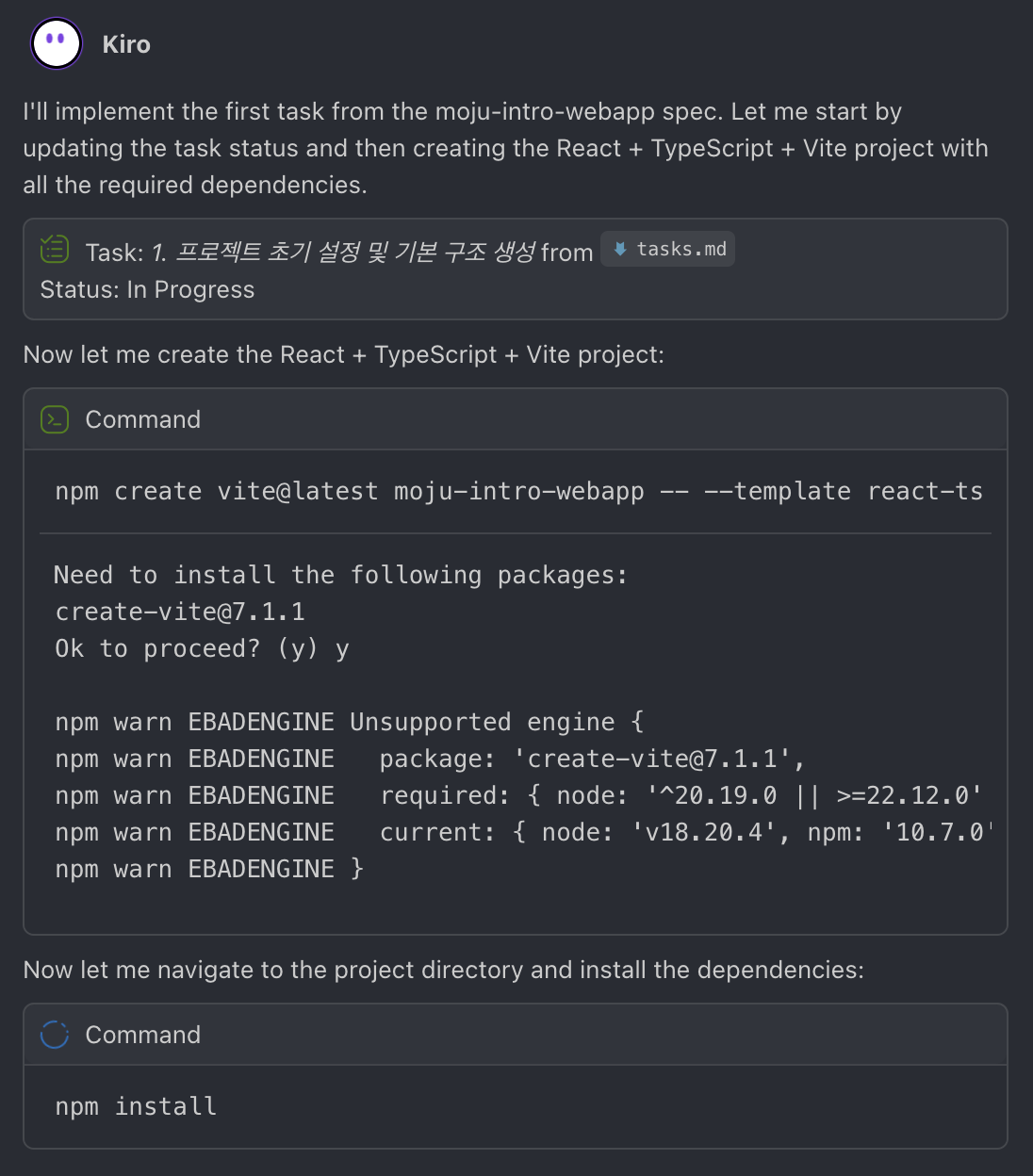Select the Korean task title text
The image size is (1033, 1176).
click(x=356, y=253)
